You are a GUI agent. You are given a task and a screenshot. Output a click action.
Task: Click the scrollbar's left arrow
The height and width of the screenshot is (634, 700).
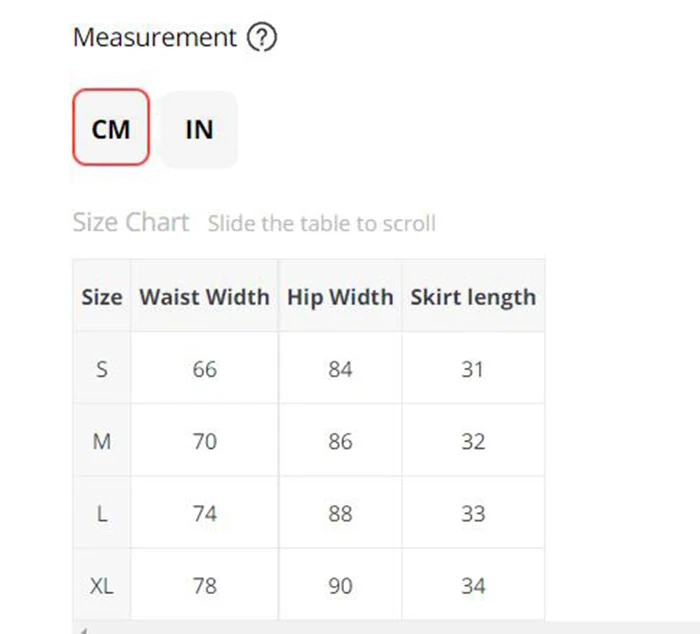click(x=81, y=629)
